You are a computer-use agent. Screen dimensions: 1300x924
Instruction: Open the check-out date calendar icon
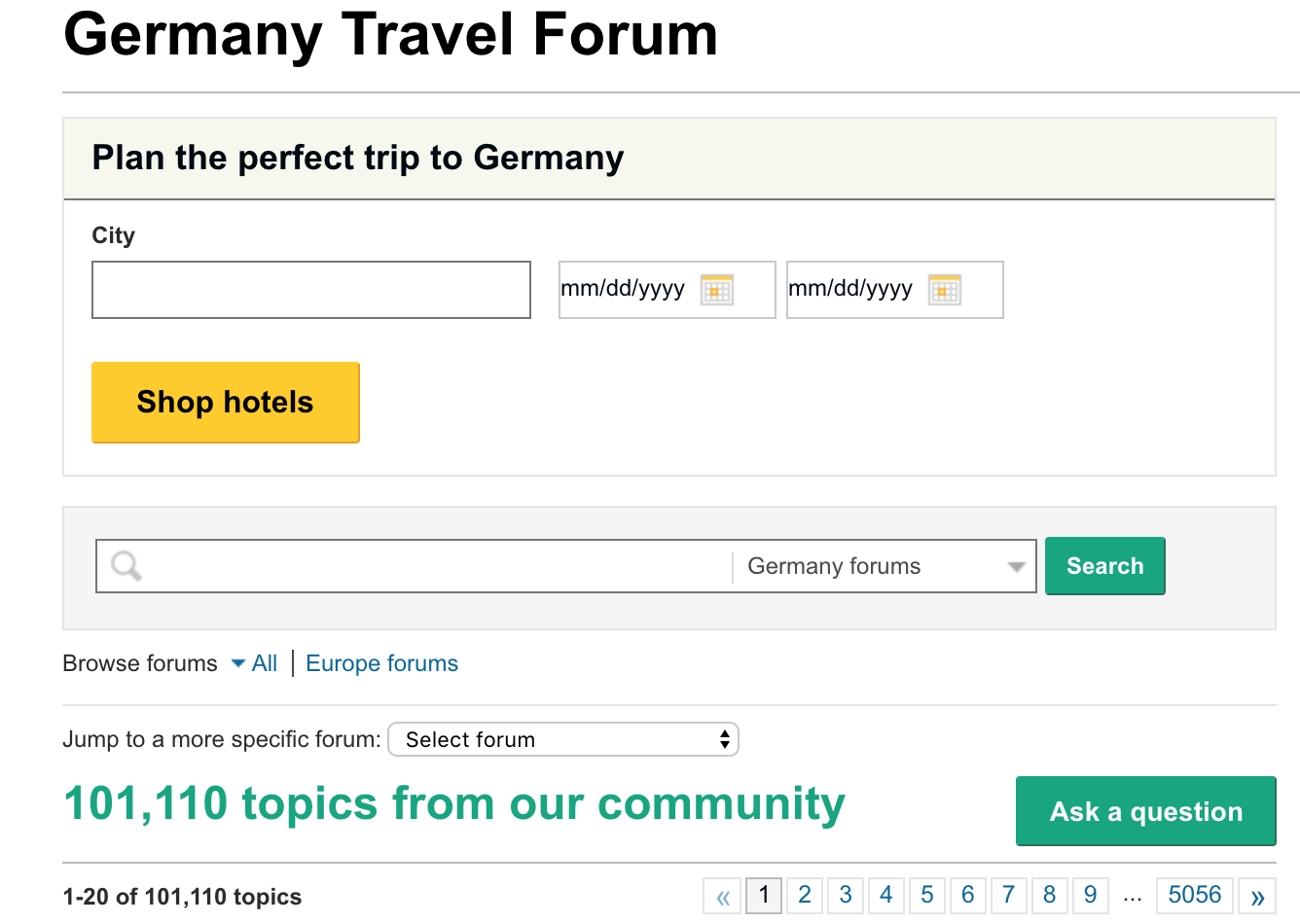tap(945, 290)
